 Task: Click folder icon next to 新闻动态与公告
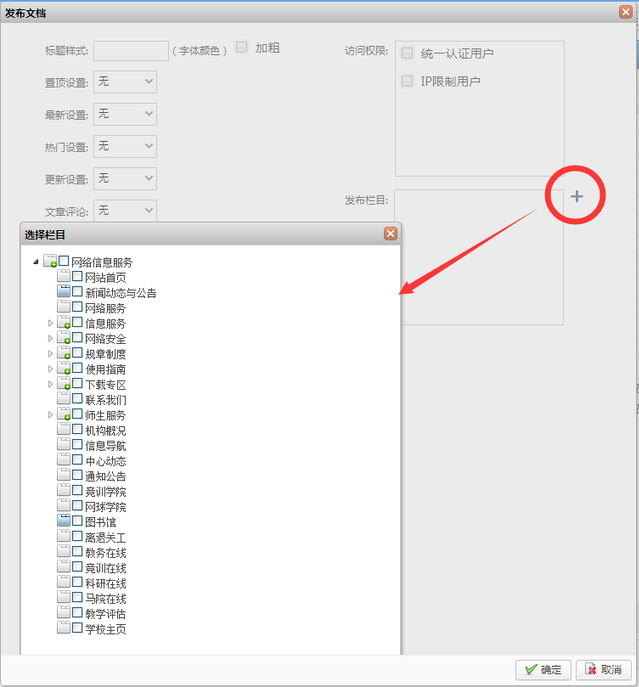[x=64, y=292]
